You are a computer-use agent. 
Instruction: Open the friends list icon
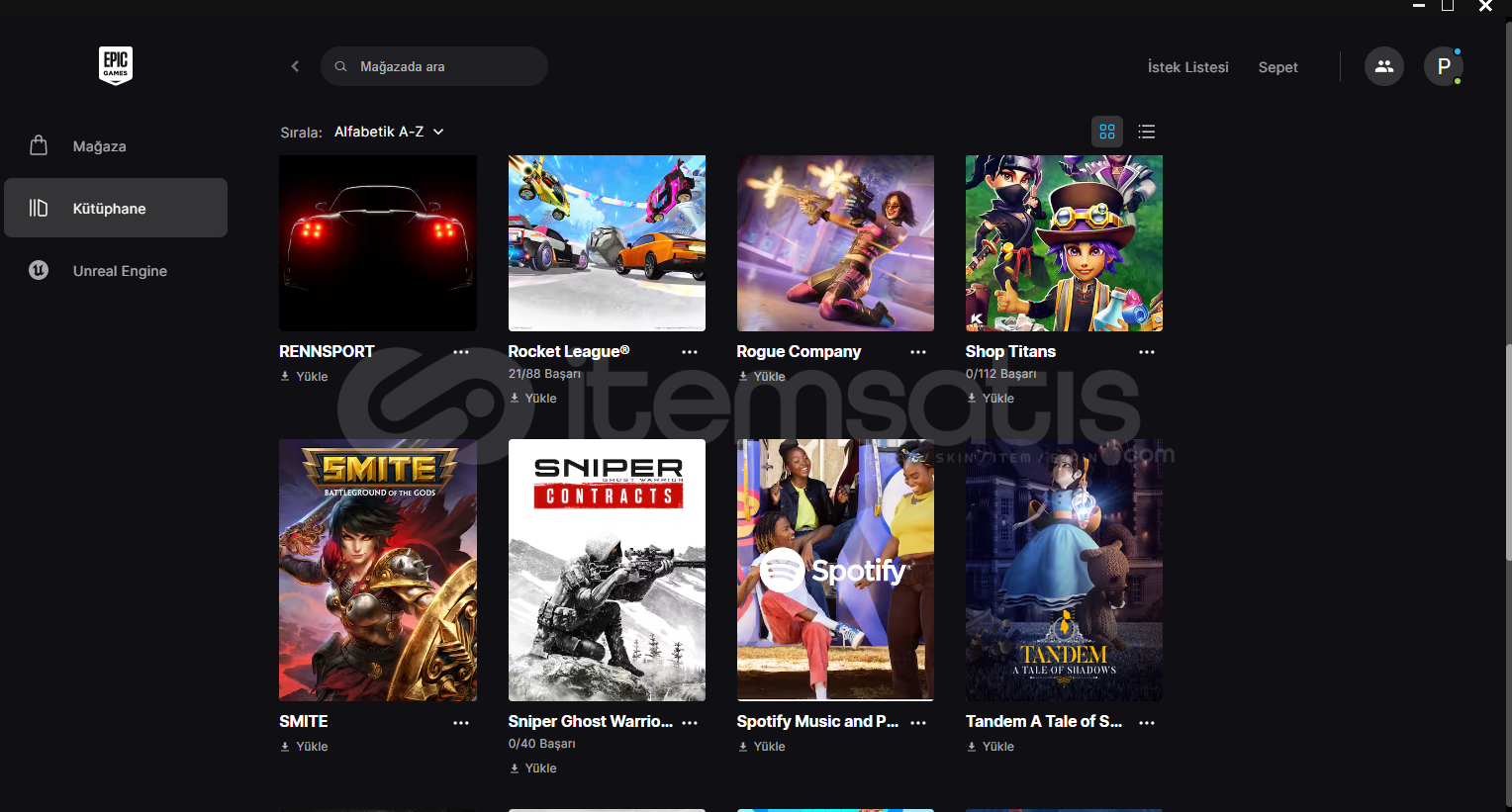point(1383,66)
